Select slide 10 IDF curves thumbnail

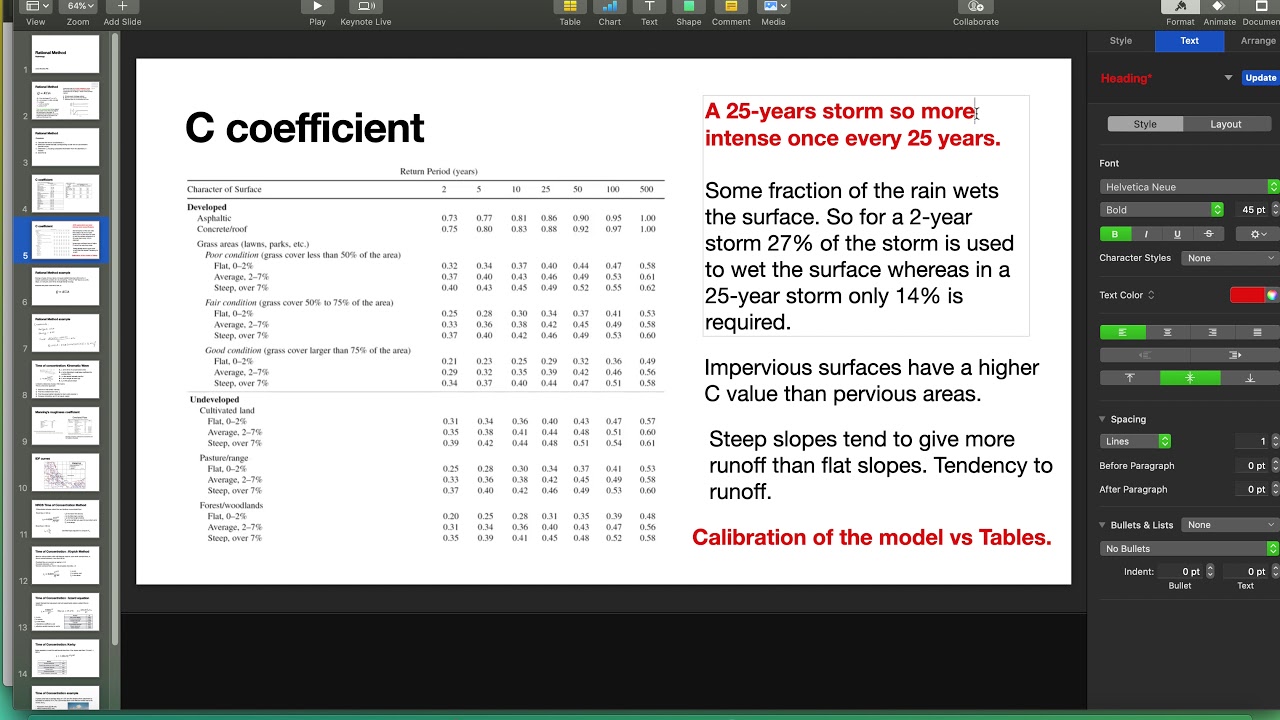click(x=66, y=472)
